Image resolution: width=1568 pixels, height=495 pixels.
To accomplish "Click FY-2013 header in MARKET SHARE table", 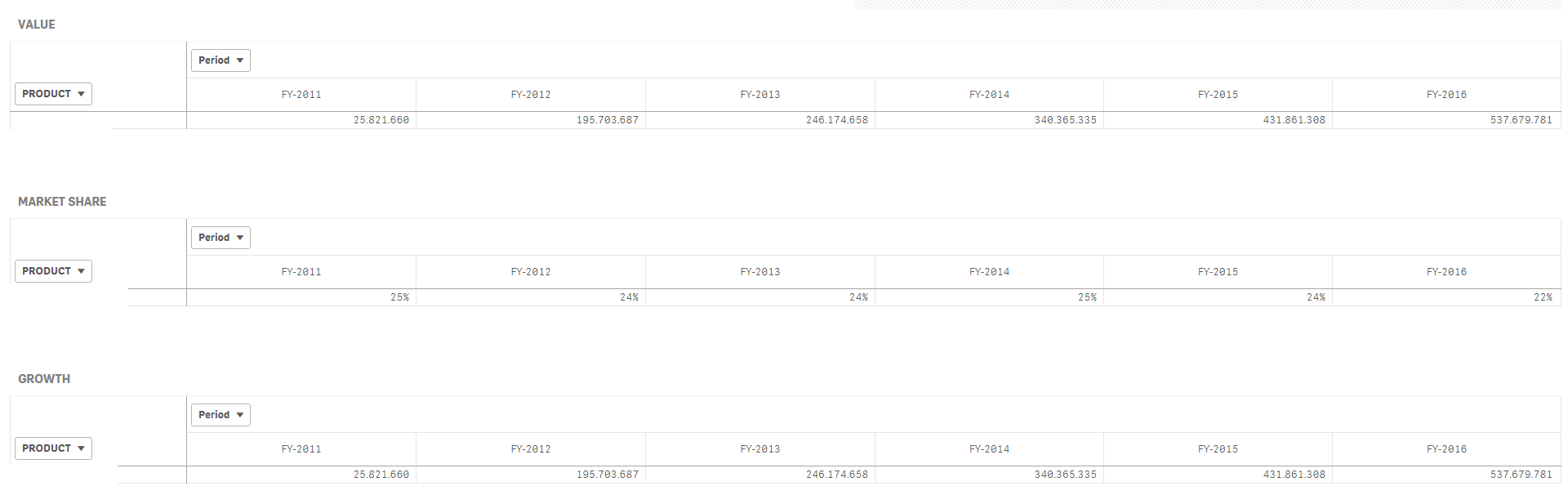I will [x=759, y=272].
